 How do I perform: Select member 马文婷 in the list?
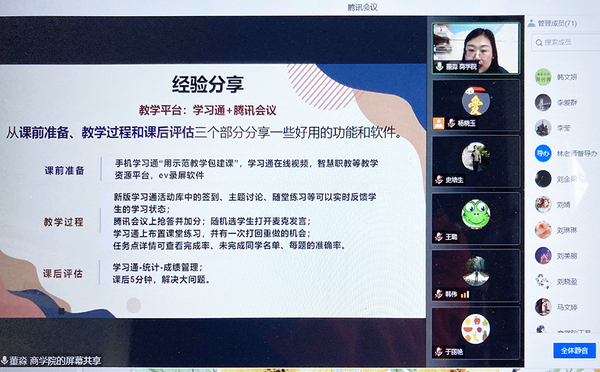[566, 307]
